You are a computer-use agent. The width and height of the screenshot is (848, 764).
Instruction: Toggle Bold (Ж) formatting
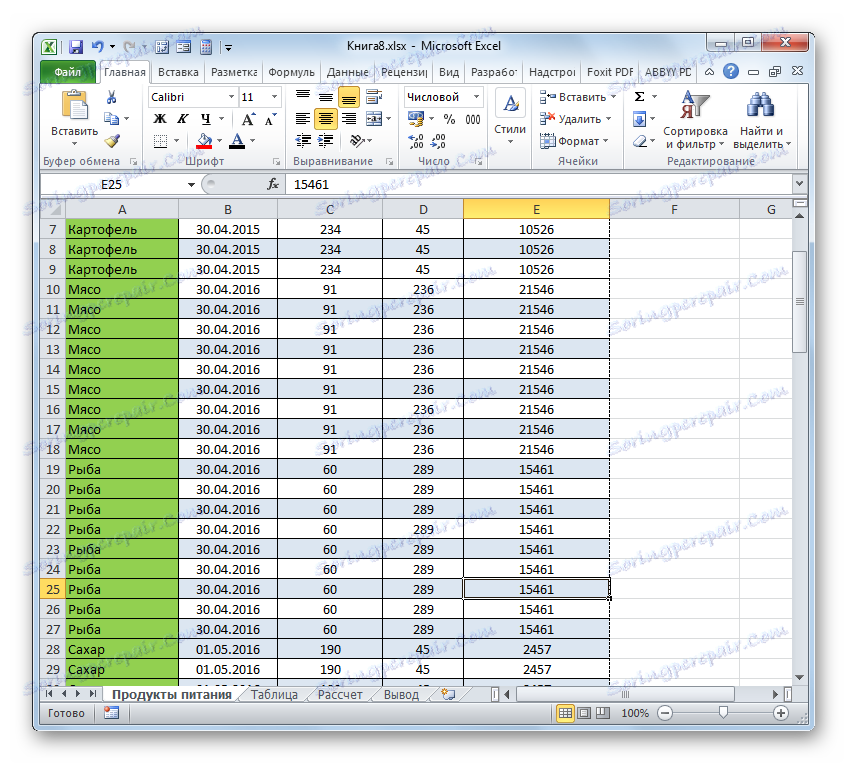(x=160, y=119)
